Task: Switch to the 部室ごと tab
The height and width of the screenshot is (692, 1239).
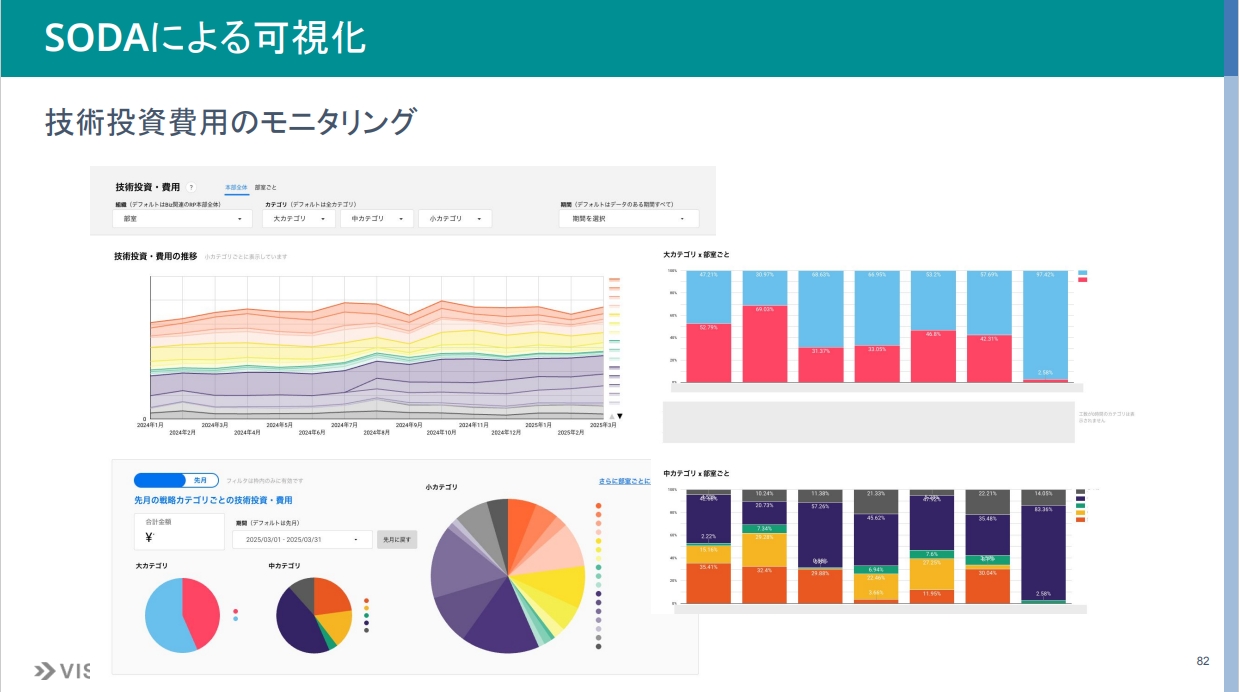Action: tap(266, 187)
